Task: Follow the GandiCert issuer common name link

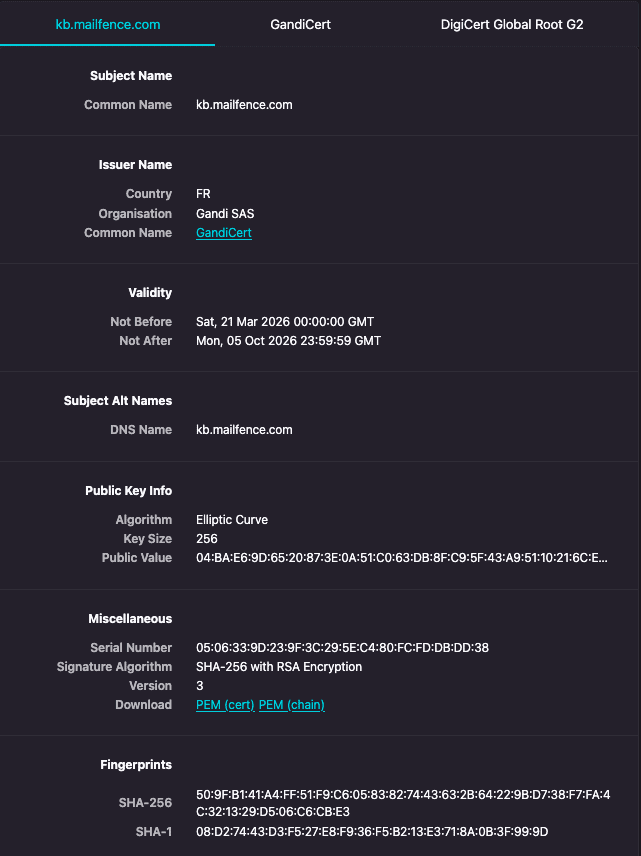Action: (x=224, y=233)
